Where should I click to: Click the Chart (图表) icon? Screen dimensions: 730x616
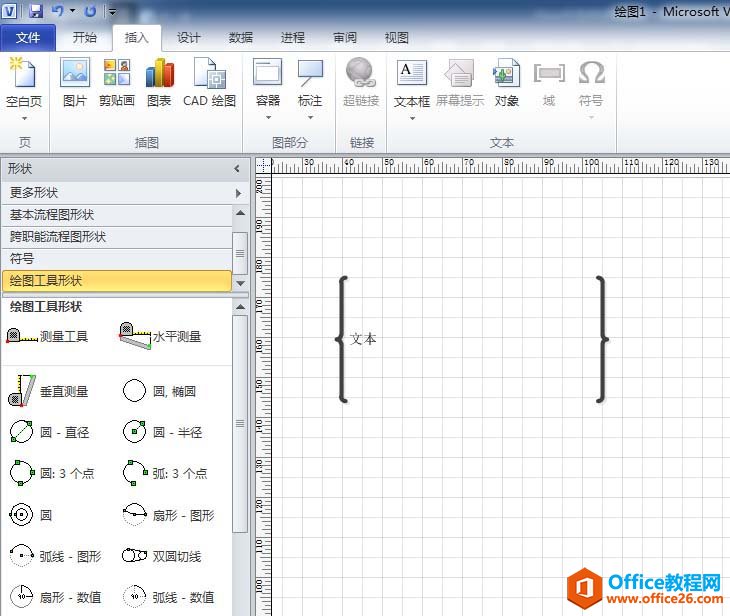coord(159,81)
